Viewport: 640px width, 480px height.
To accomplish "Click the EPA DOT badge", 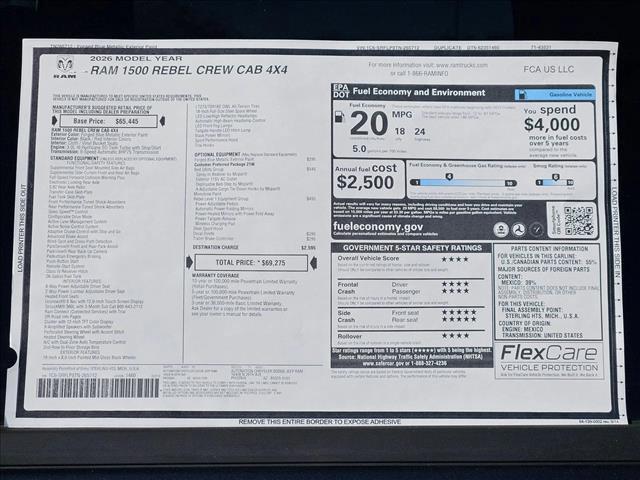I will point(341,91).
